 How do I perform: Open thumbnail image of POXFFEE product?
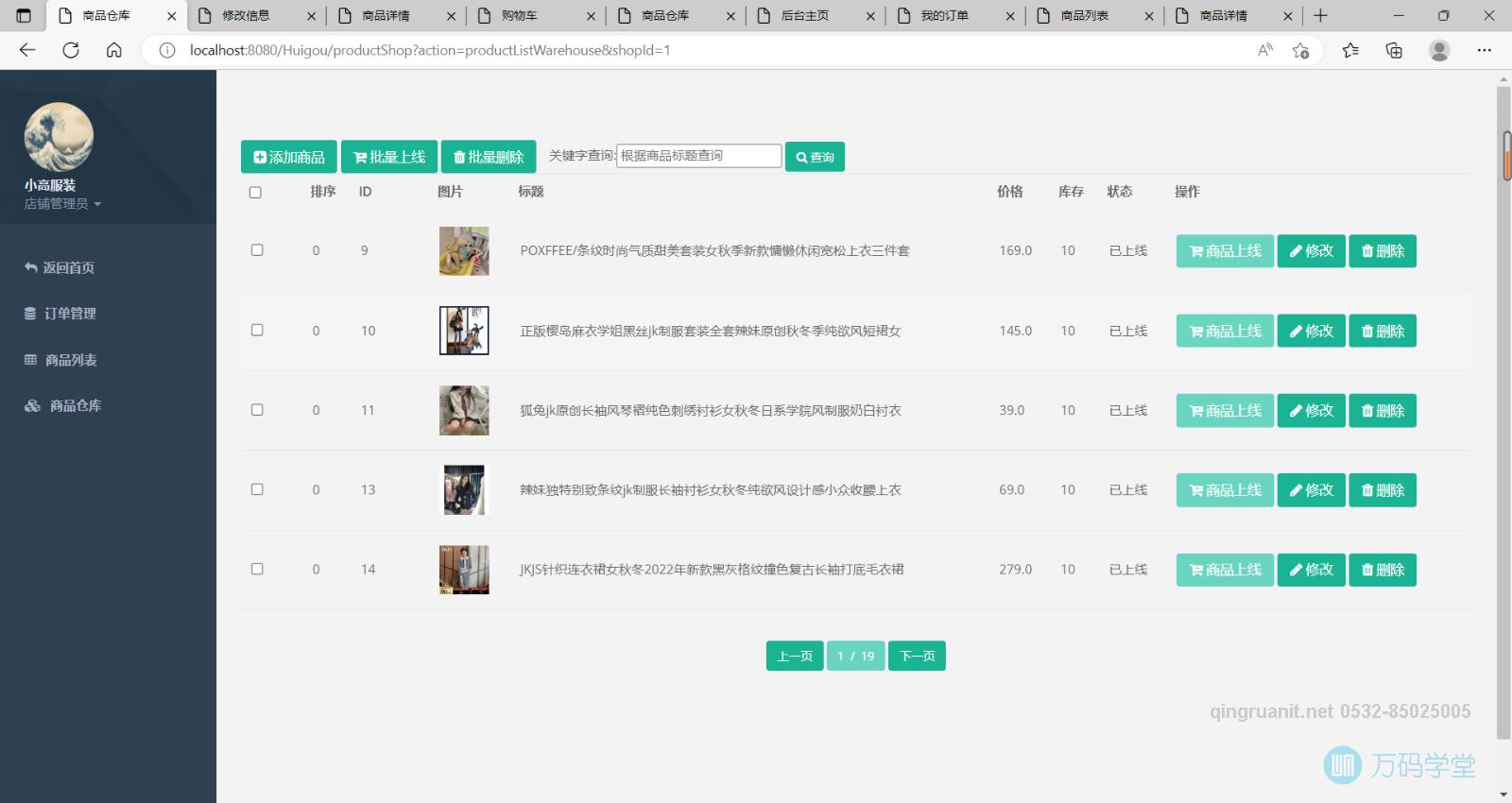[464, 251]
